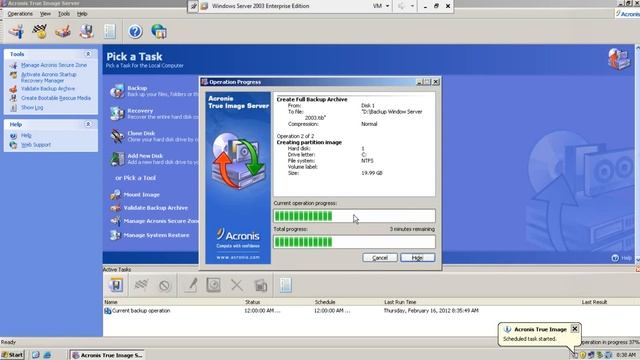
Task: Sort tasks by Last Result column header
Action: click(x=594, y=302)
